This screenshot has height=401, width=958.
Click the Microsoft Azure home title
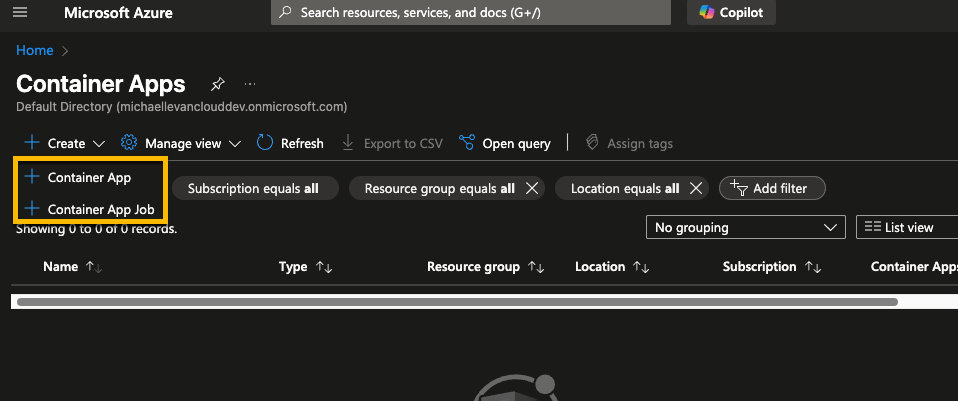click(119, 12)
